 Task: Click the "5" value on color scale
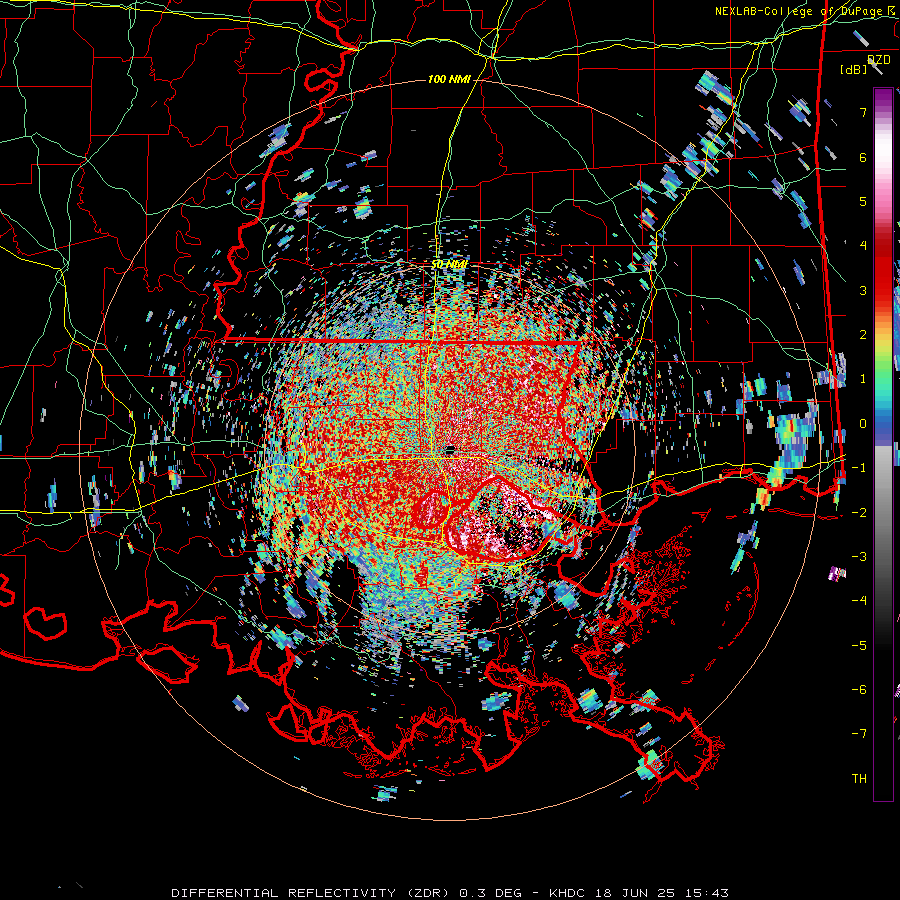[863, 201]
